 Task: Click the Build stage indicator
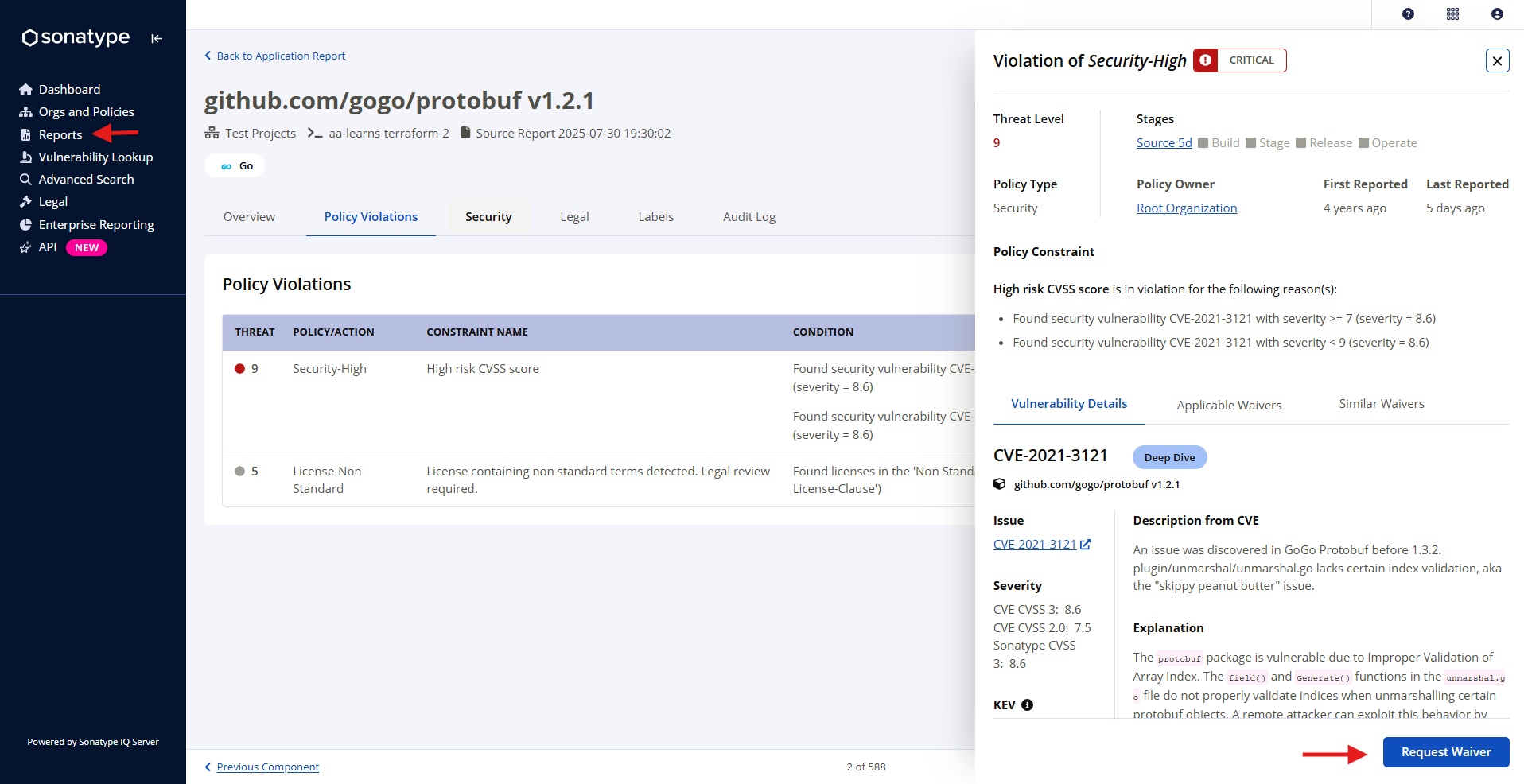pyautogui.click(x=1219, y=143)
